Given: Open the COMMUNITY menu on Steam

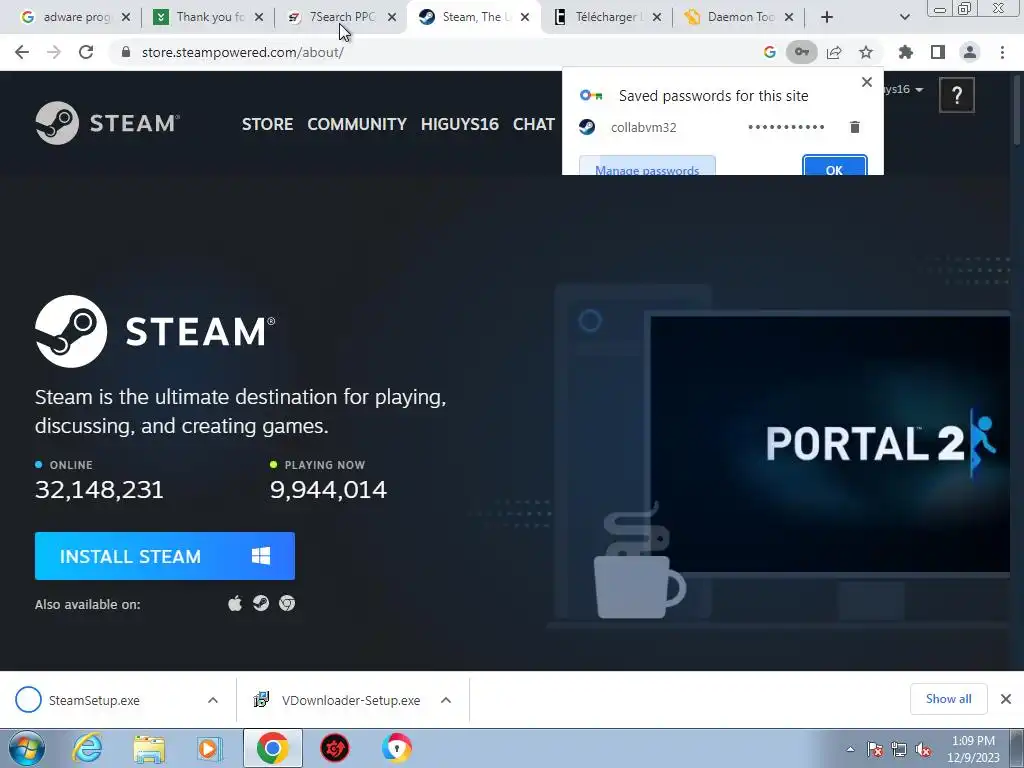Looking at the screenshot, I should pyautogui.click(x=357, y=124).
